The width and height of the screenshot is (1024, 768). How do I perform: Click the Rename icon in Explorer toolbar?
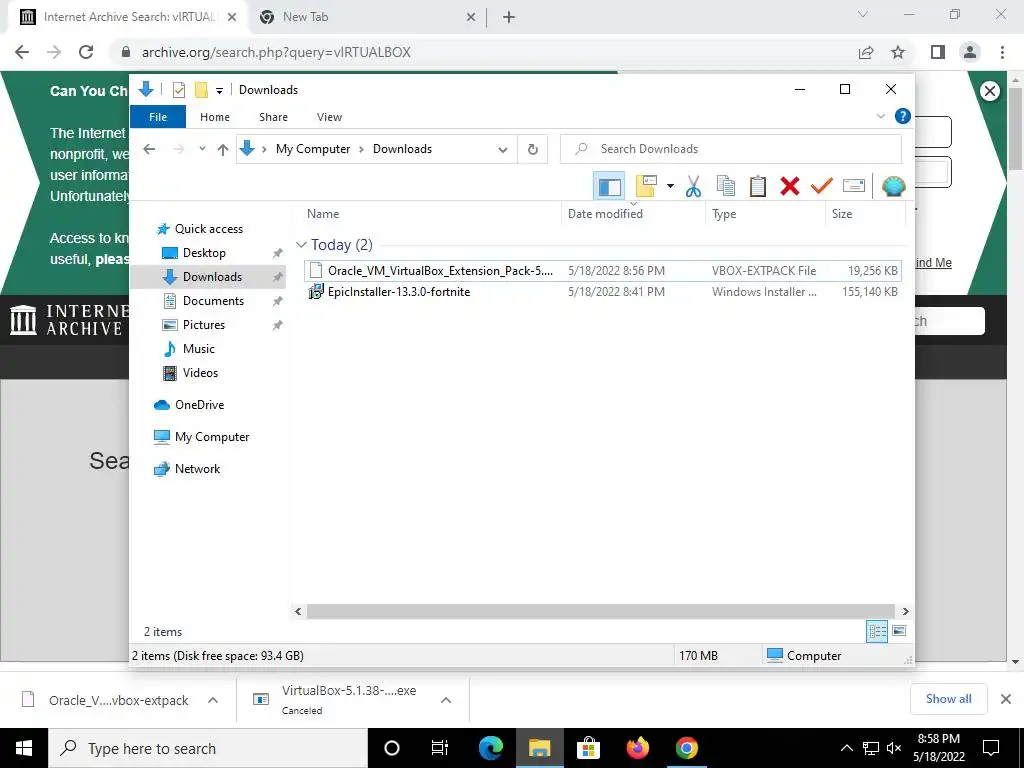(x=854, y=187)
